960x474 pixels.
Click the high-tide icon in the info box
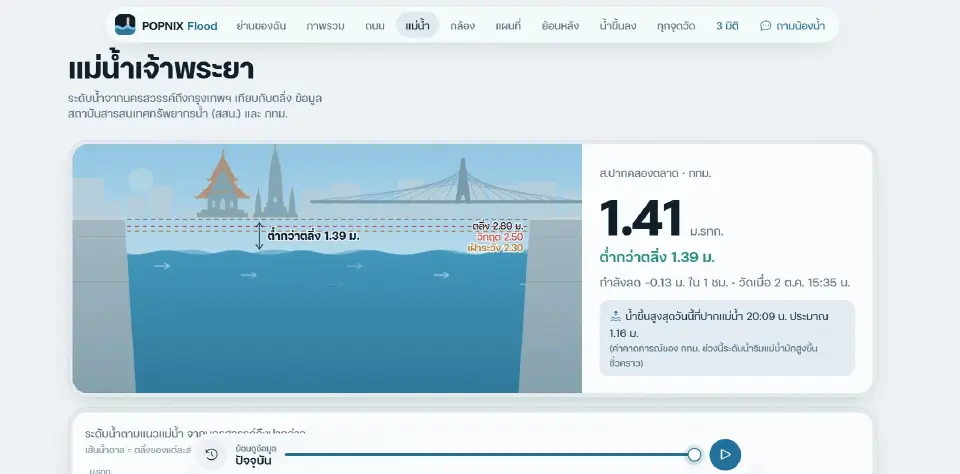click(616, 317)
